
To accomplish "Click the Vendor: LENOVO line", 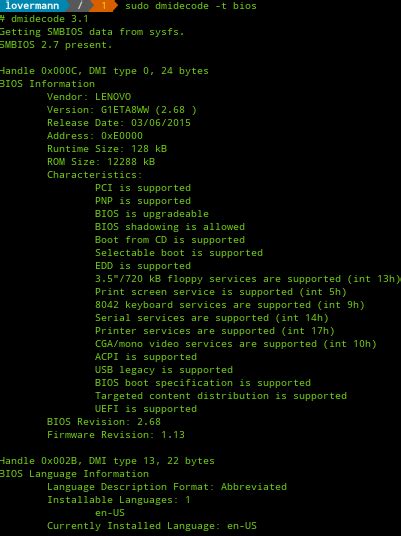I will [x=89, y=97].
